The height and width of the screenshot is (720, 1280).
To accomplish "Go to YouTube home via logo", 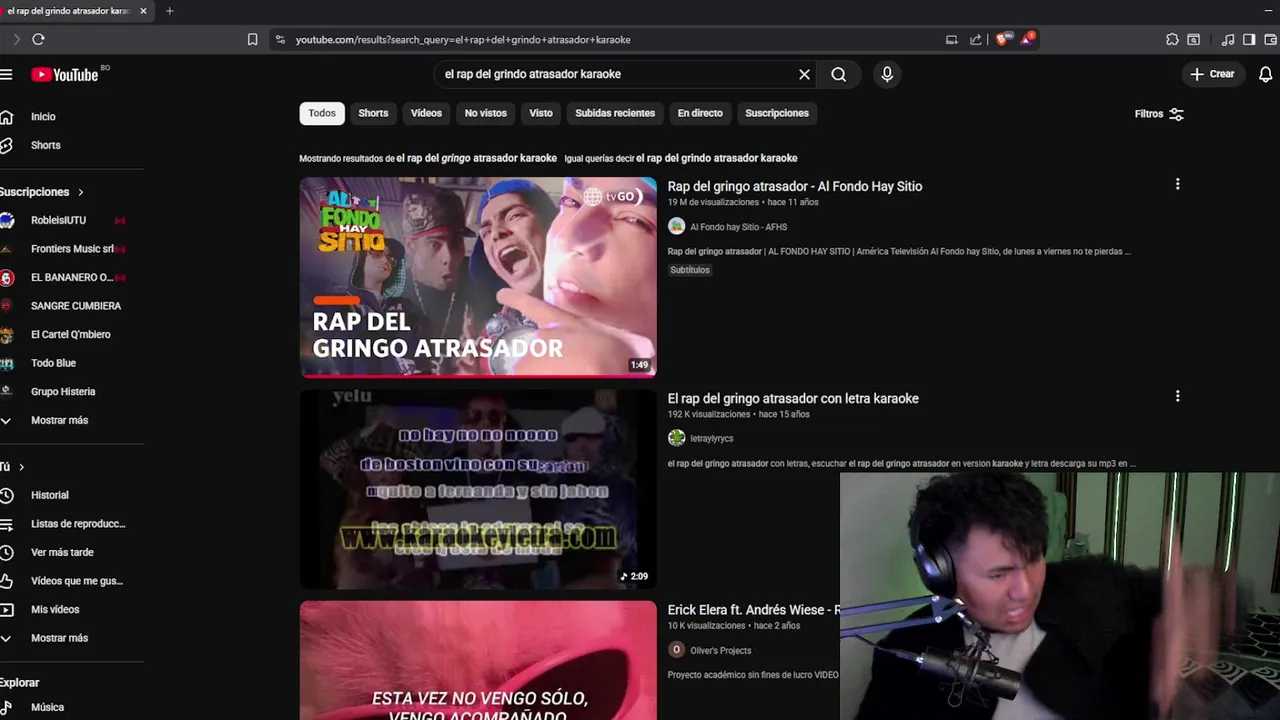I will click(x=65, y=75).
